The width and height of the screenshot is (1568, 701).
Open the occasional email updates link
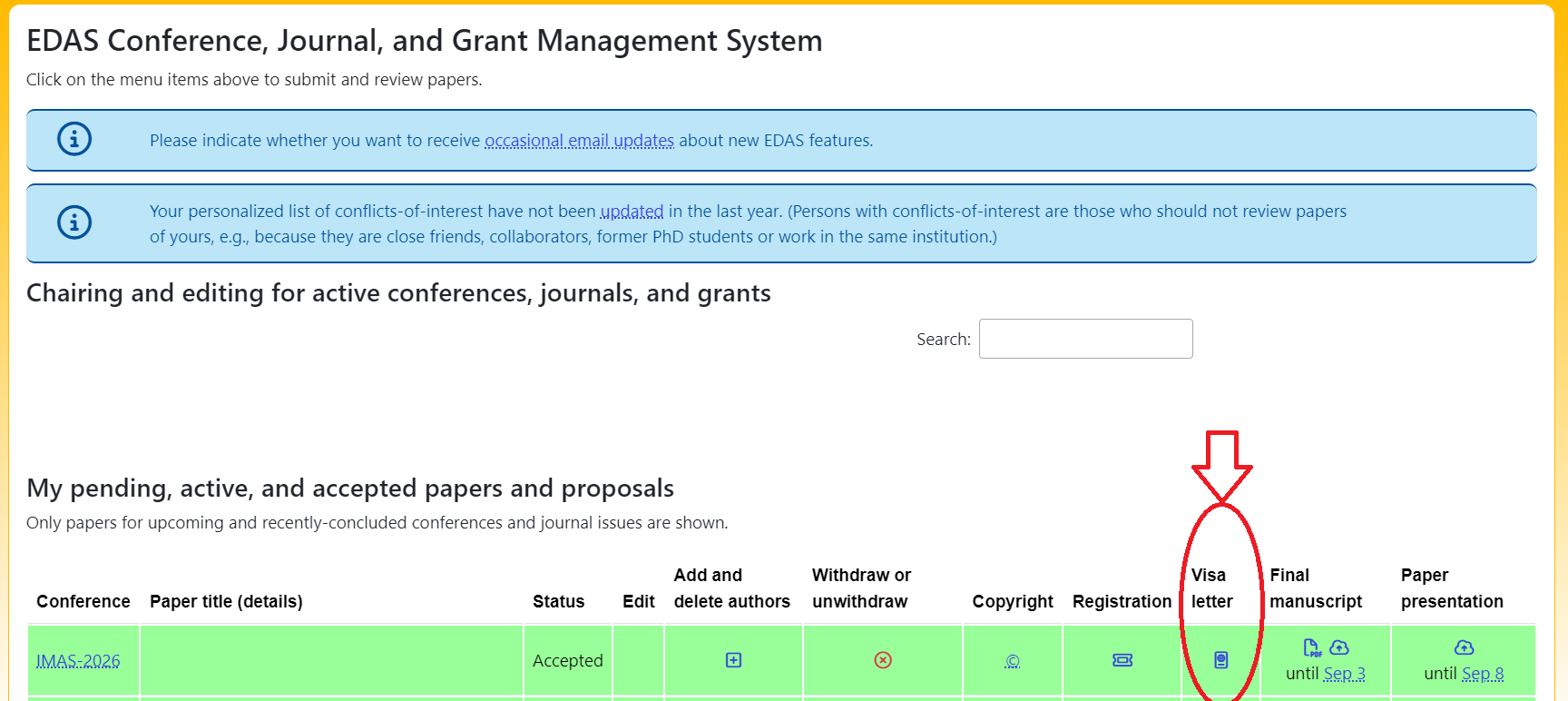click(x=579, y=141)
